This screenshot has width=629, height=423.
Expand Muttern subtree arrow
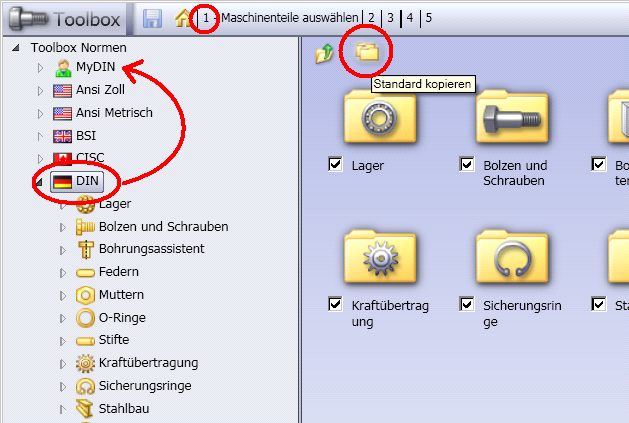coord(63,296)
